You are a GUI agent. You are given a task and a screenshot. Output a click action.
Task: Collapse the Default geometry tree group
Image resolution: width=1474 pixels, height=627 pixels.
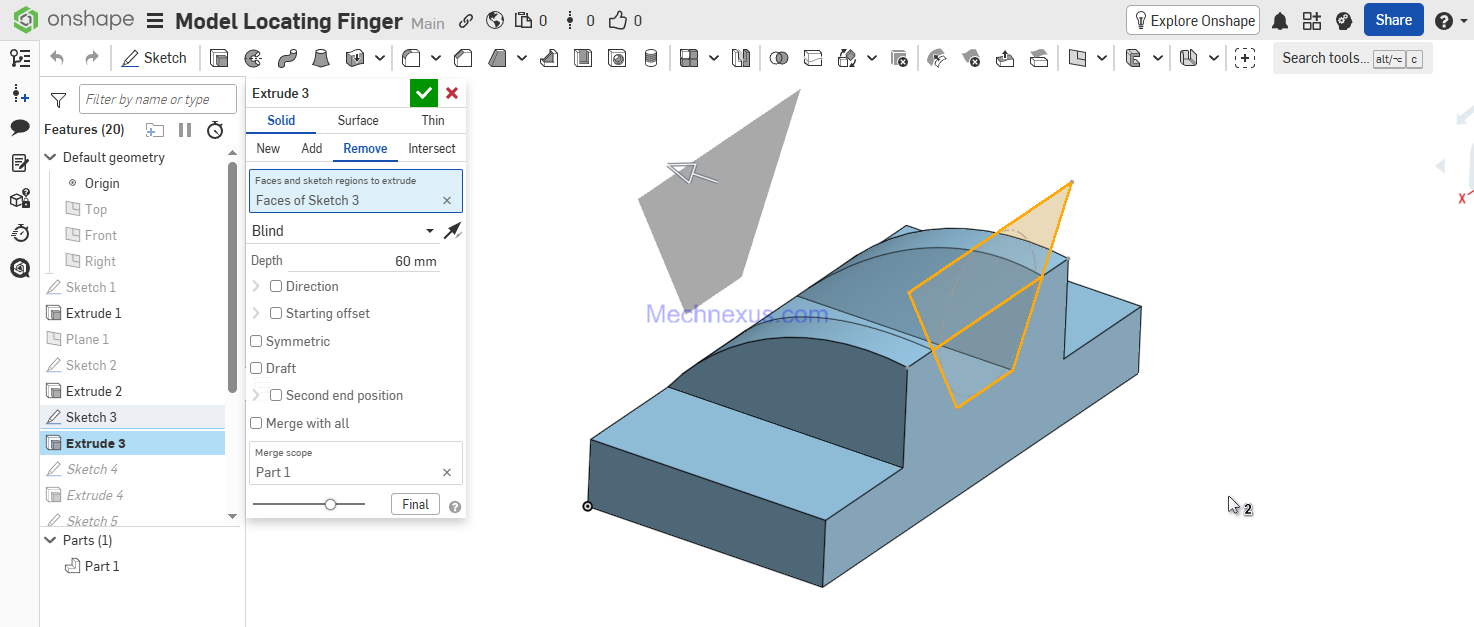pos(50,158)
